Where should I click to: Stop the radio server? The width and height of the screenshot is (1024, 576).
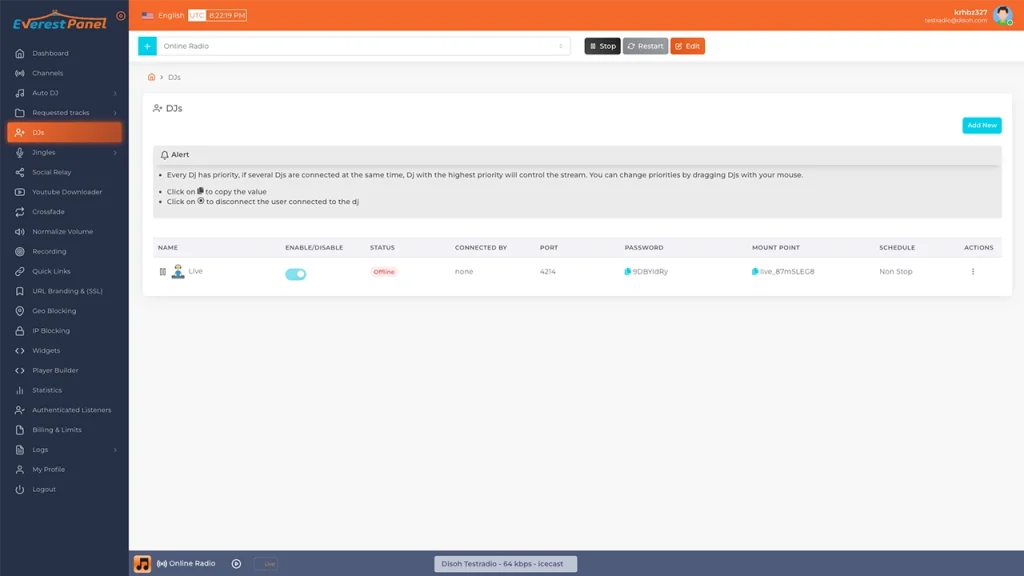click(602, 46)
